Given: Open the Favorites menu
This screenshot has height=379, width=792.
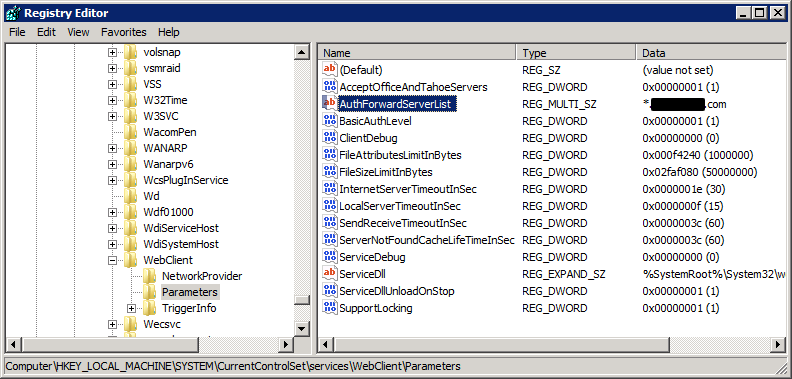Looking at the screenshot, I should tap(124, 32).
